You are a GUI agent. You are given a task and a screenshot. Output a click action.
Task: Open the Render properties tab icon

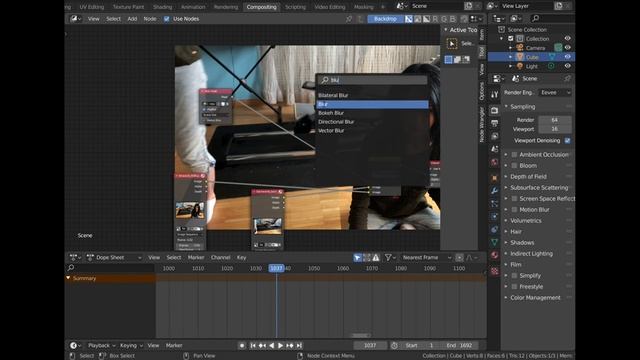click(x=495, y=110)
